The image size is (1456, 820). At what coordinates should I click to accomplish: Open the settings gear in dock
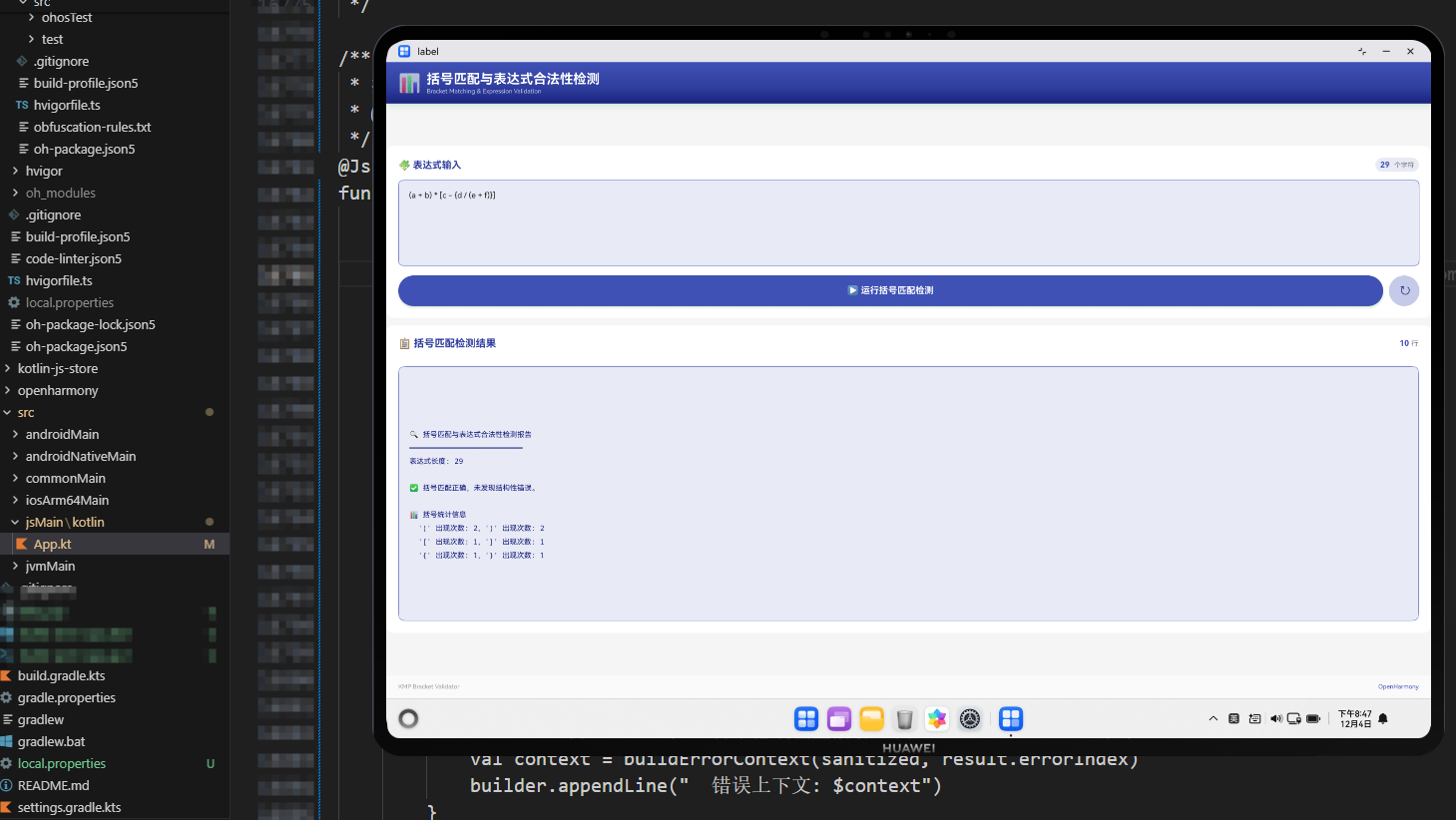point(970,718)
